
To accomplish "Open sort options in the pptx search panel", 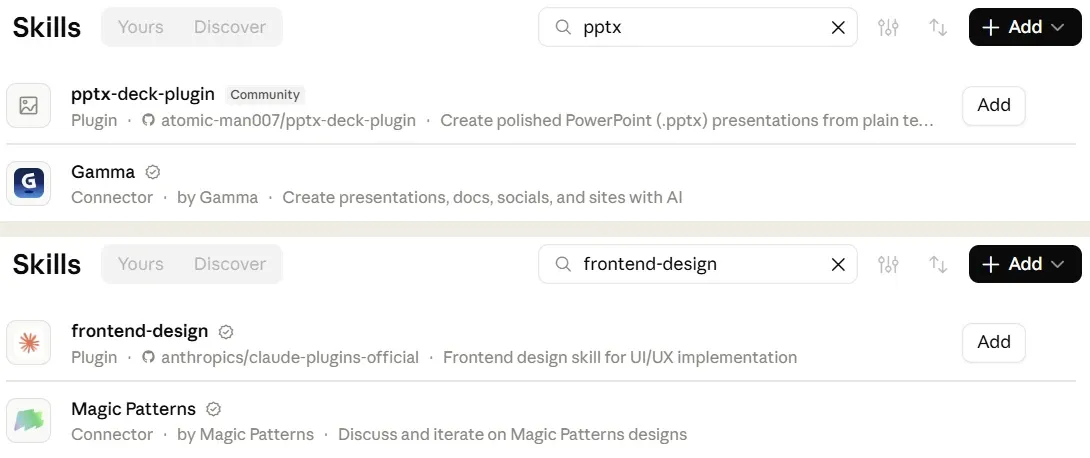I will point(938,27).
